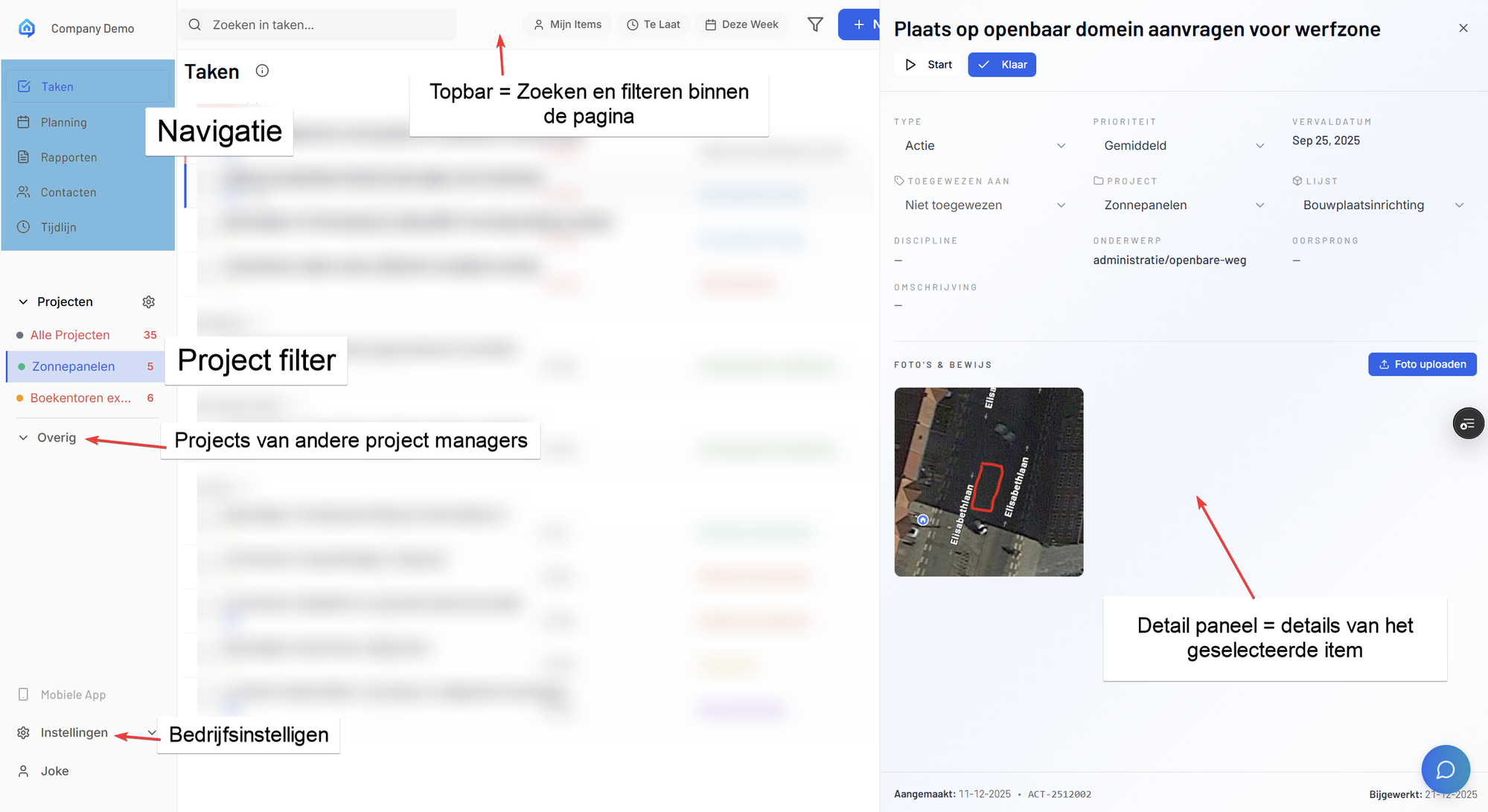Expand the Overig projects section
Image resolution: width=1488 pixels, height=812 pixels.
(48, 438)
